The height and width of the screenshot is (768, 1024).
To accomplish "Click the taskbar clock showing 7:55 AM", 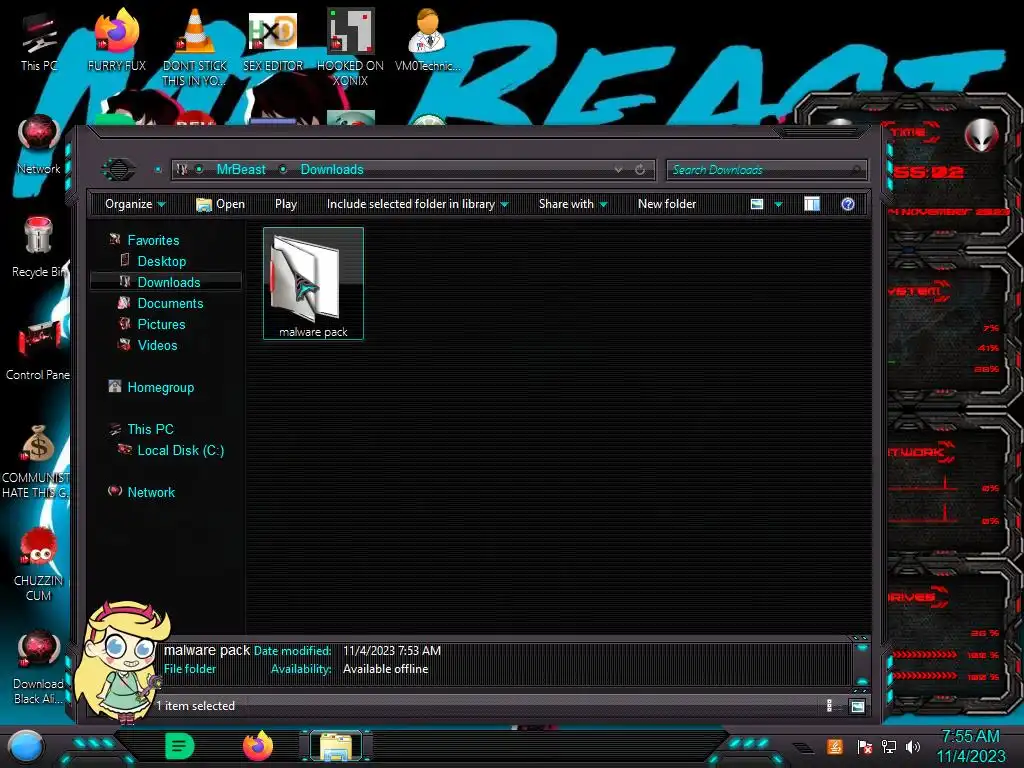I will pyautogui.click(x=971, y=746).
